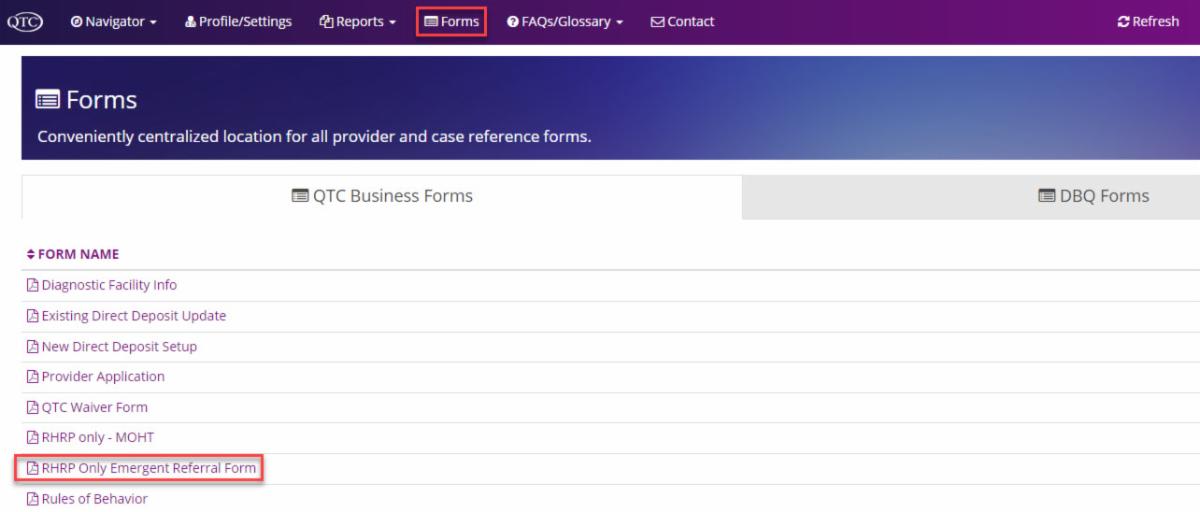
Task: Click the PDF icon beside QTC Waiver Form
Action: click(32, 408)
